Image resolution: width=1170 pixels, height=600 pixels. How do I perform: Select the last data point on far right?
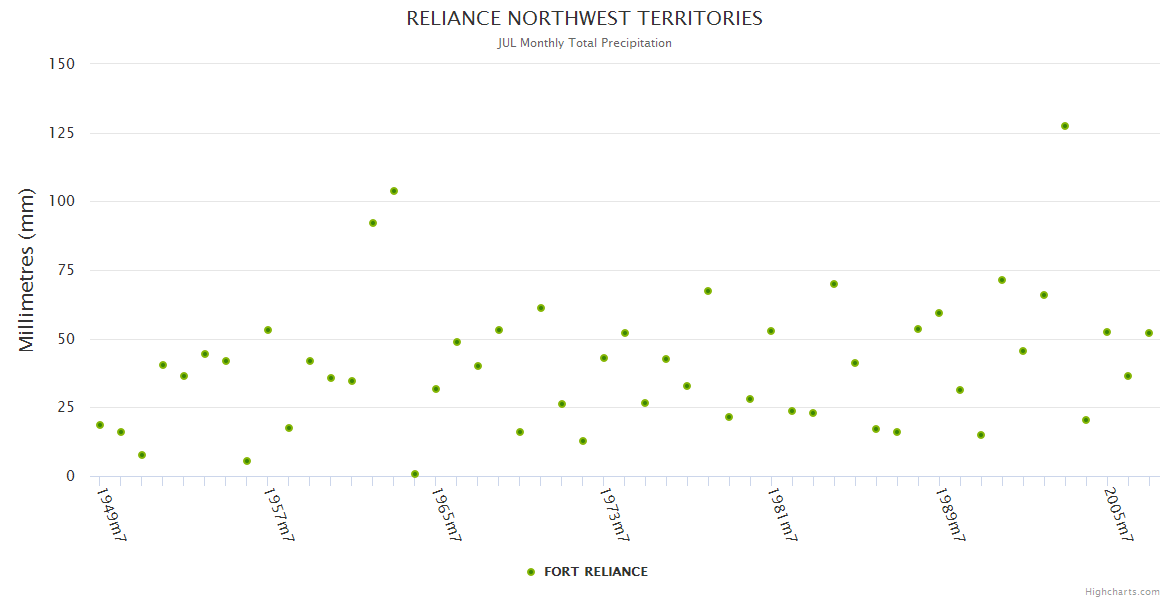(1149, 333)
